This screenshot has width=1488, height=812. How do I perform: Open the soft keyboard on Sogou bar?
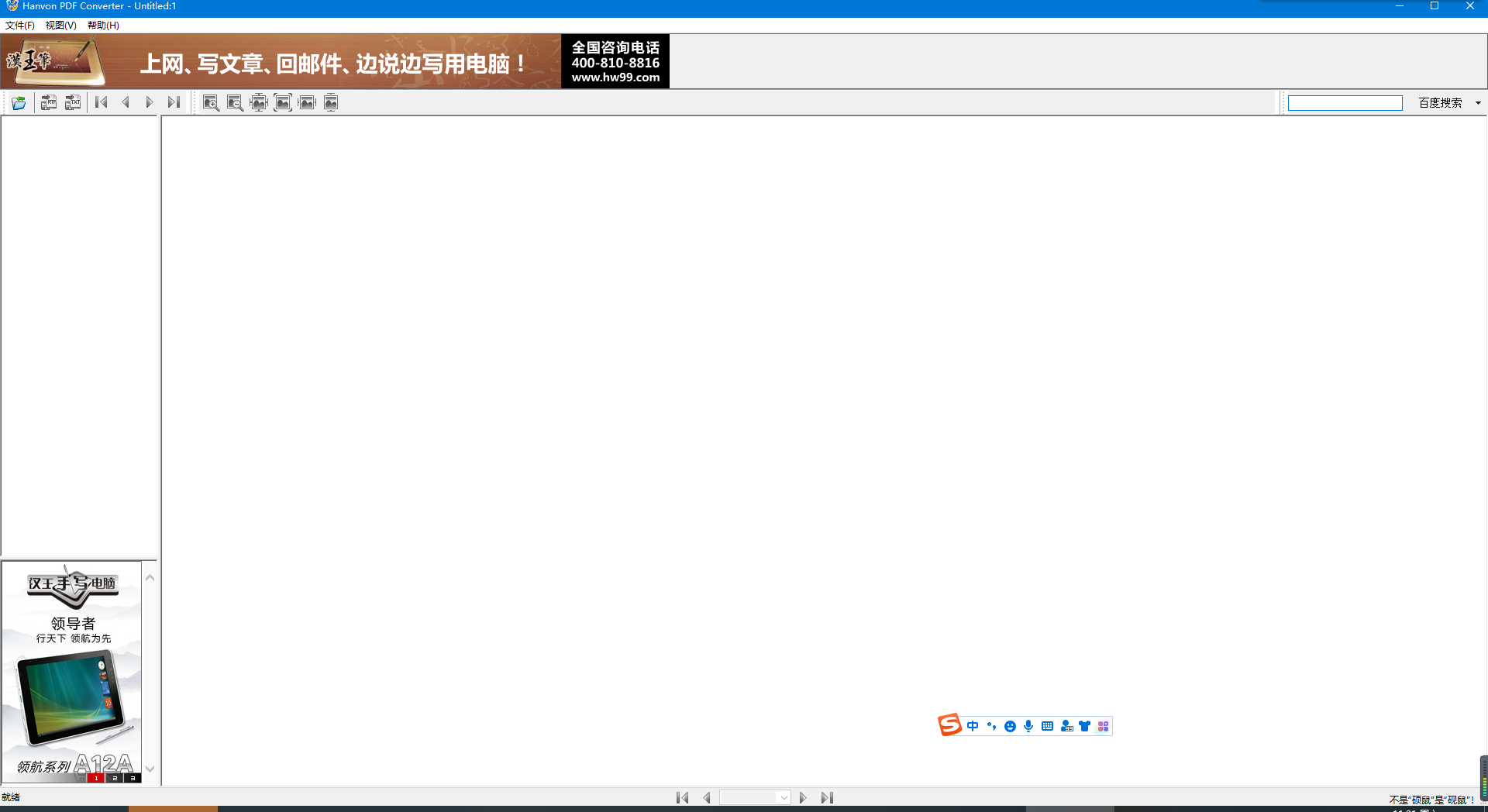[1047, 726]
